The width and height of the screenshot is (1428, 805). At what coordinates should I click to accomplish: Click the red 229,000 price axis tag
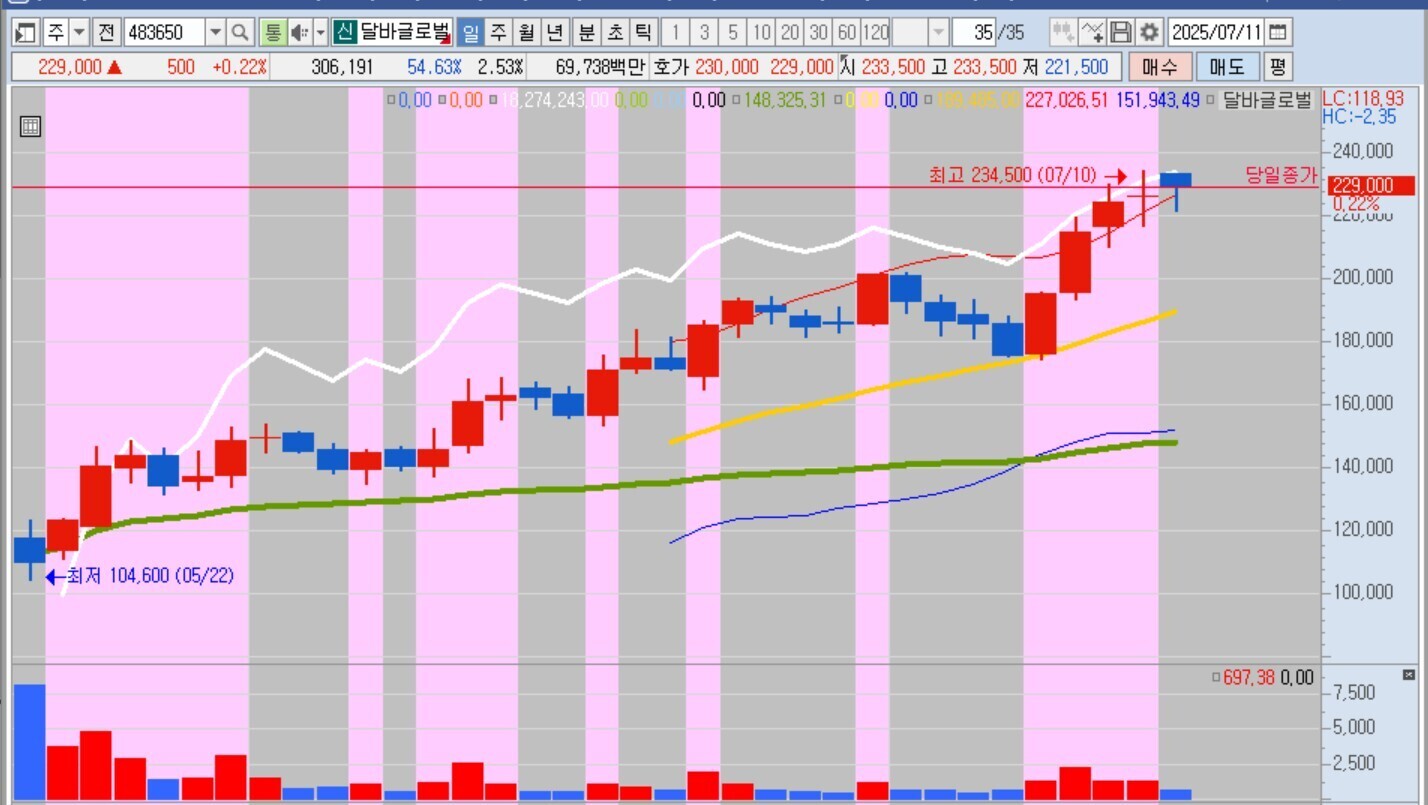click(x=1371, y=185)
